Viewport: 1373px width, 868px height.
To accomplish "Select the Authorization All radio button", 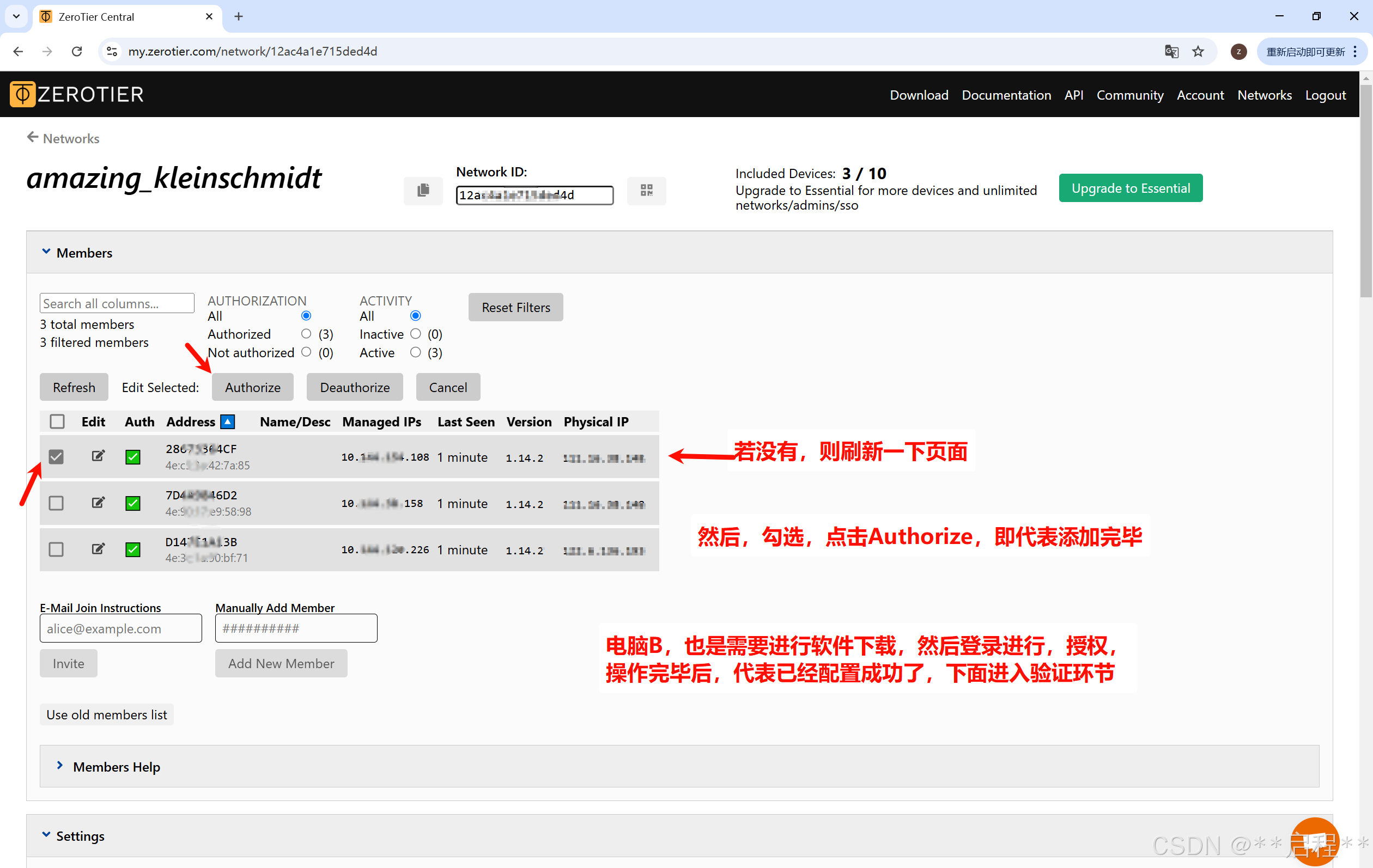I will tap(306, 316).
